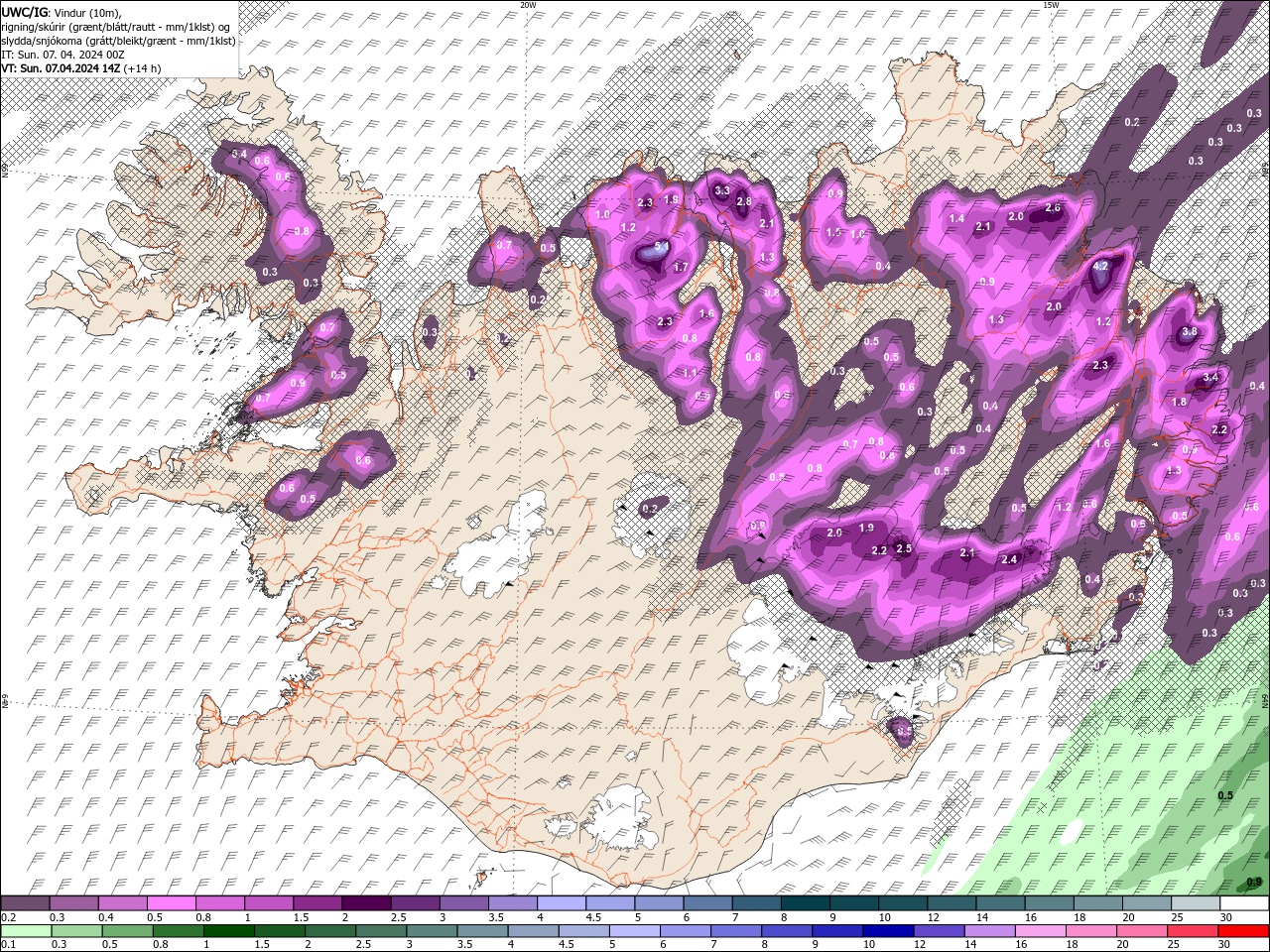
Task: Click the 4.2 snowfall value on map
Action: 1099,266
